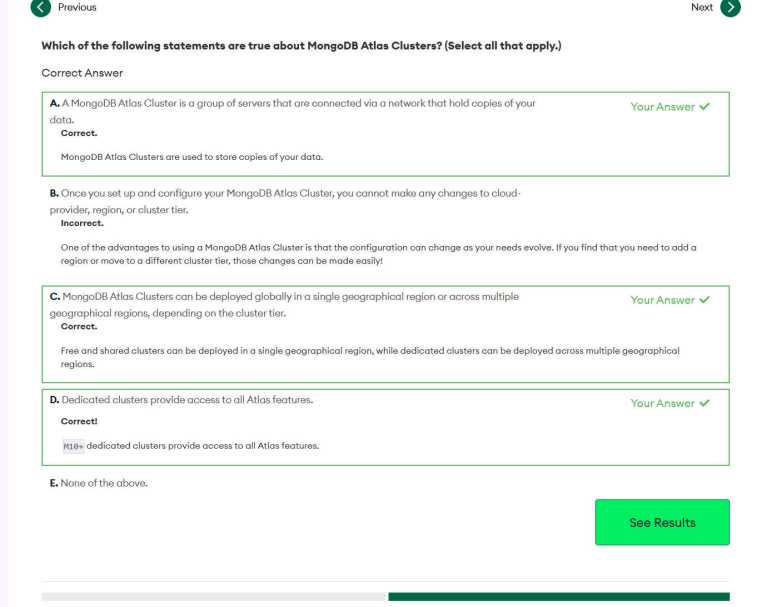Select option B about no cluster changes
This screenshot has height=607, width=772.
pyautogui.click(x=285, y=192)
